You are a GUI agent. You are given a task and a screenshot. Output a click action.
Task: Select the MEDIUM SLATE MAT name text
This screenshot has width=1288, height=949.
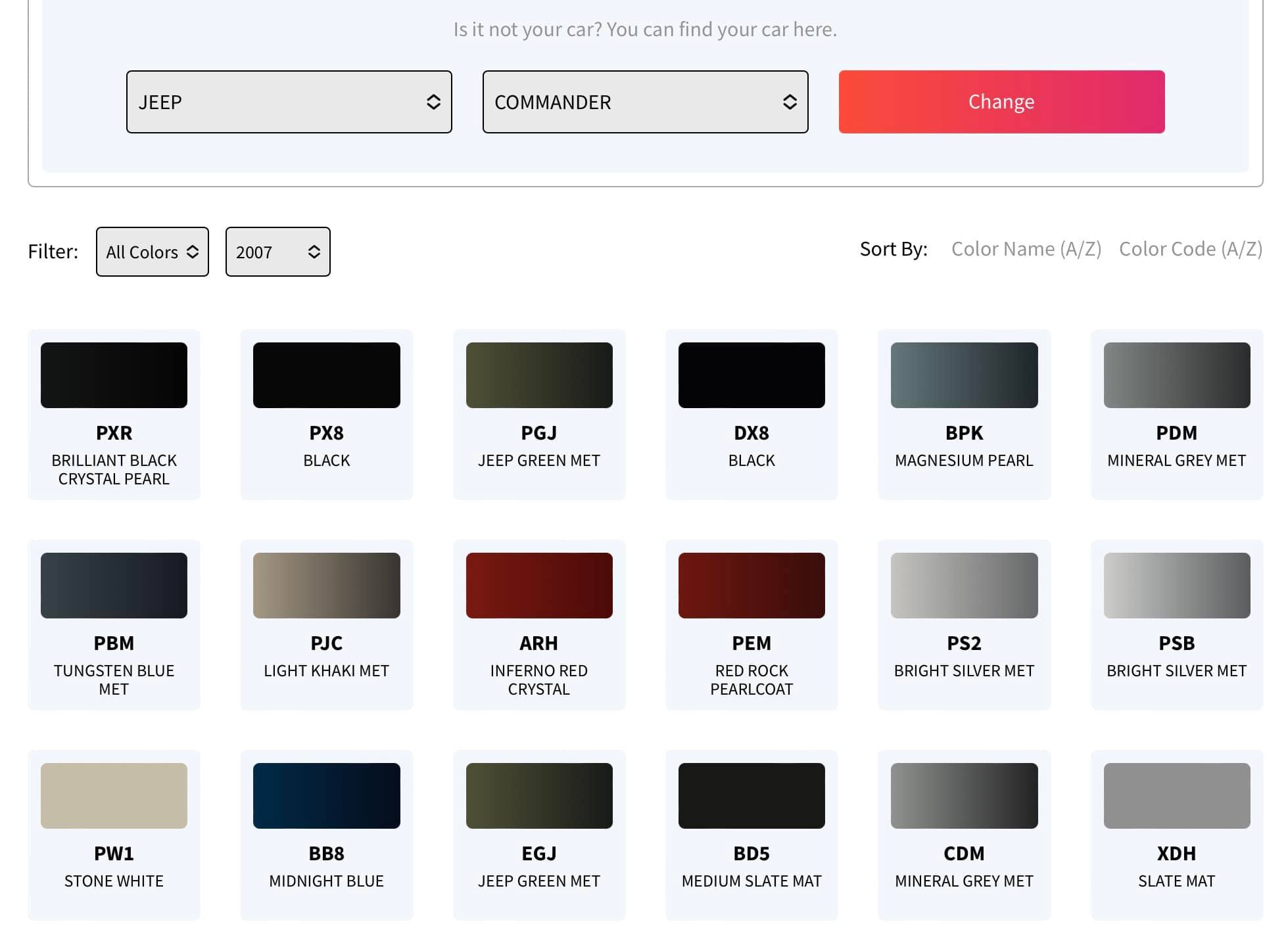[751, 881]
